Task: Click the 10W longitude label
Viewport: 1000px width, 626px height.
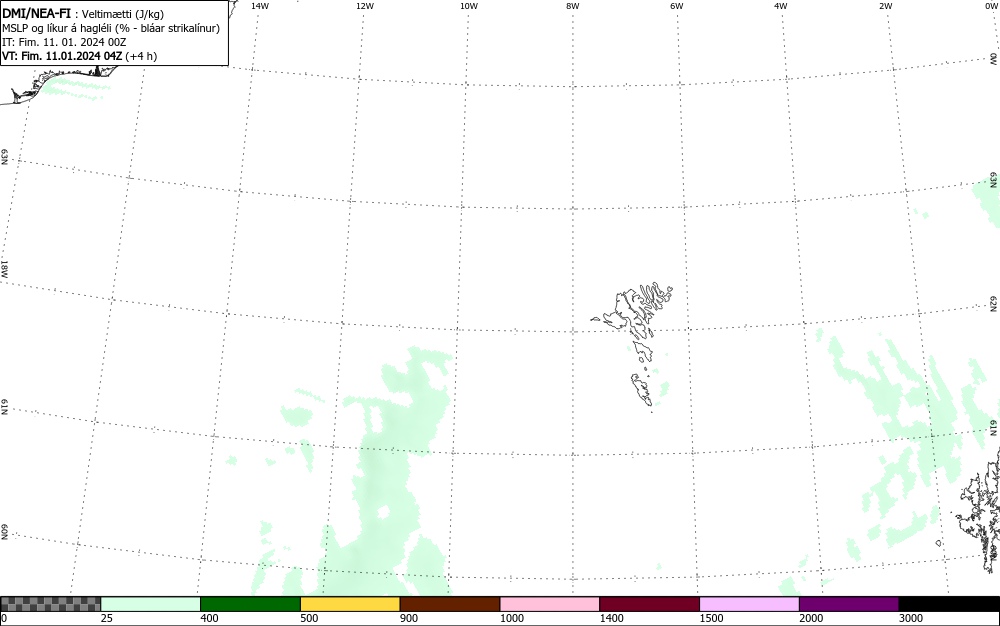Action: click(x=469, y=6)
